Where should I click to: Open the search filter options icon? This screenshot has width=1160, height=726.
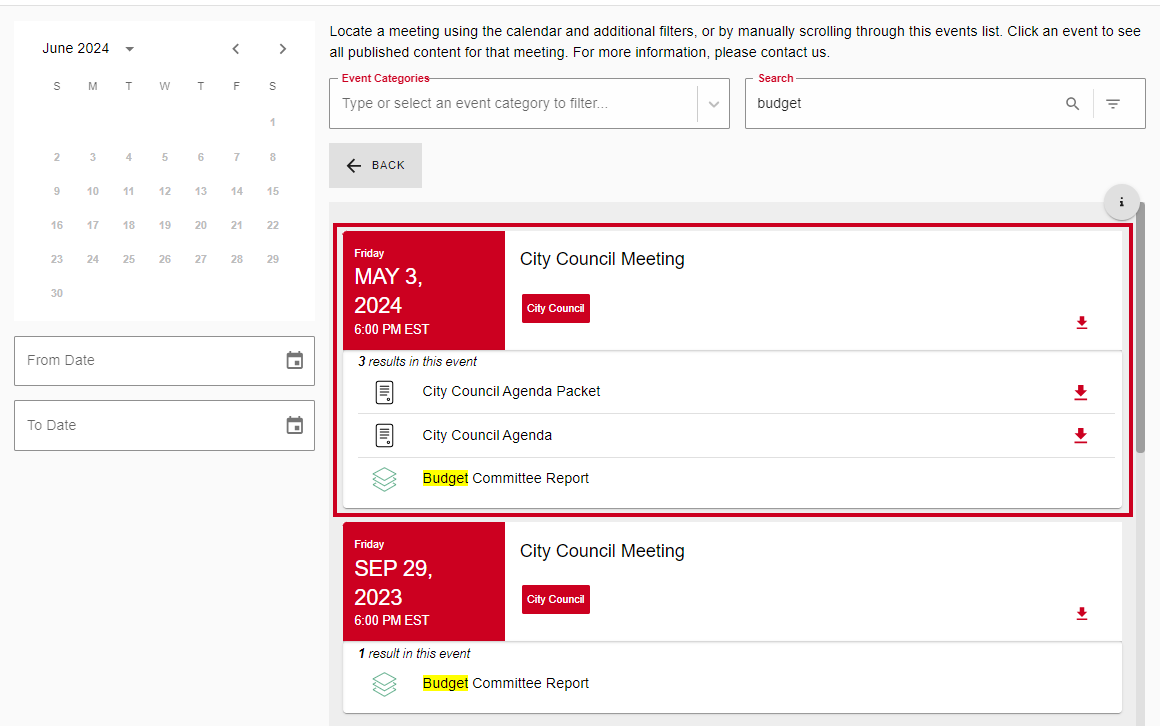pyautogui.click(x=1113, y=104)
